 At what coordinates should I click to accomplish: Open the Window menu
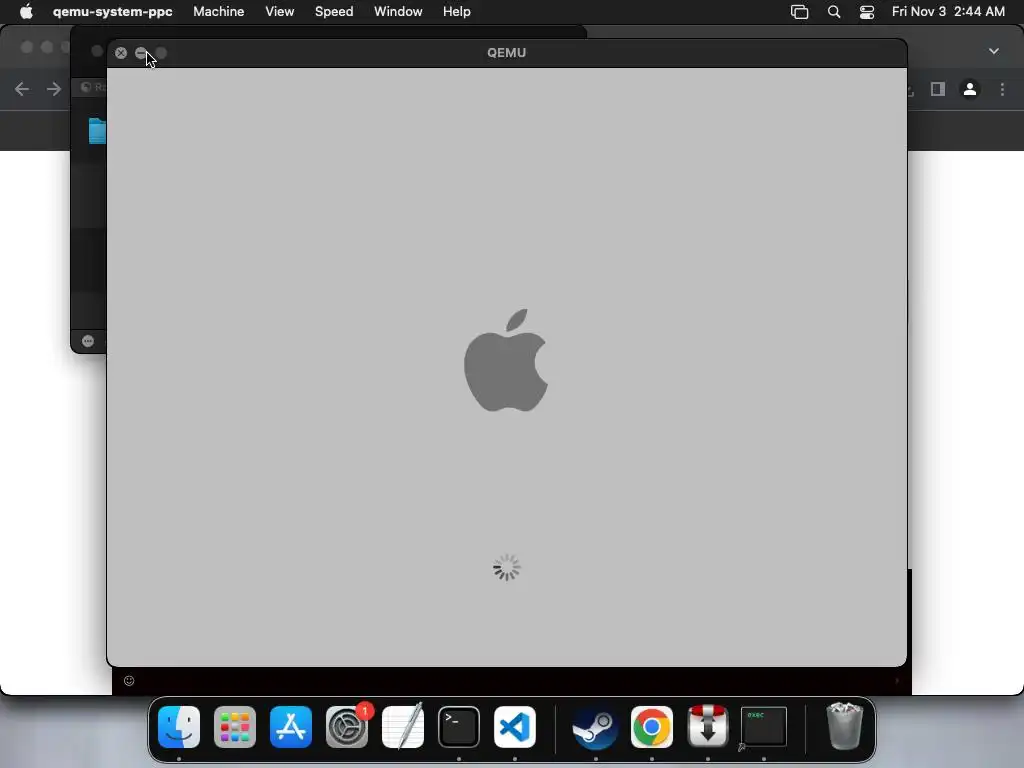tap(398, 12)
